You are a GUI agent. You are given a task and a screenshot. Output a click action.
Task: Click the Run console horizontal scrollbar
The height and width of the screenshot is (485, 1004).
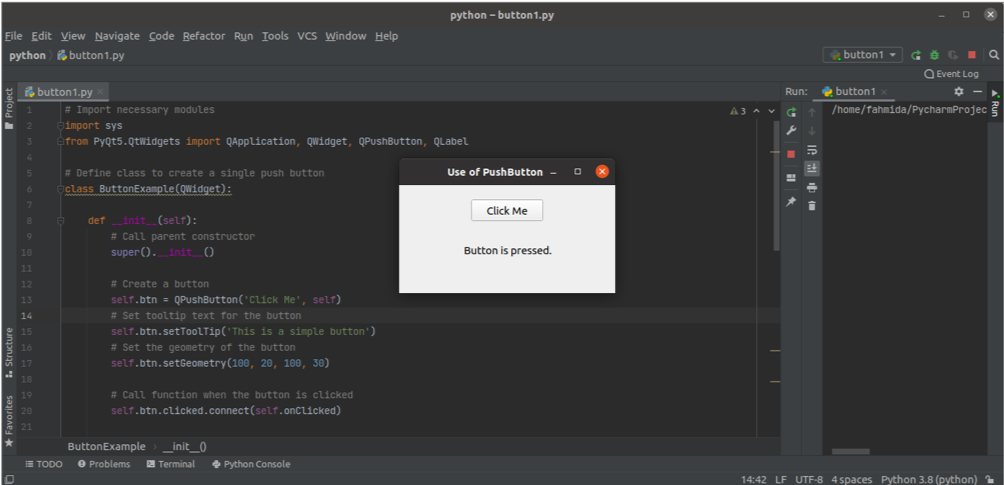(x=850, y=452)
